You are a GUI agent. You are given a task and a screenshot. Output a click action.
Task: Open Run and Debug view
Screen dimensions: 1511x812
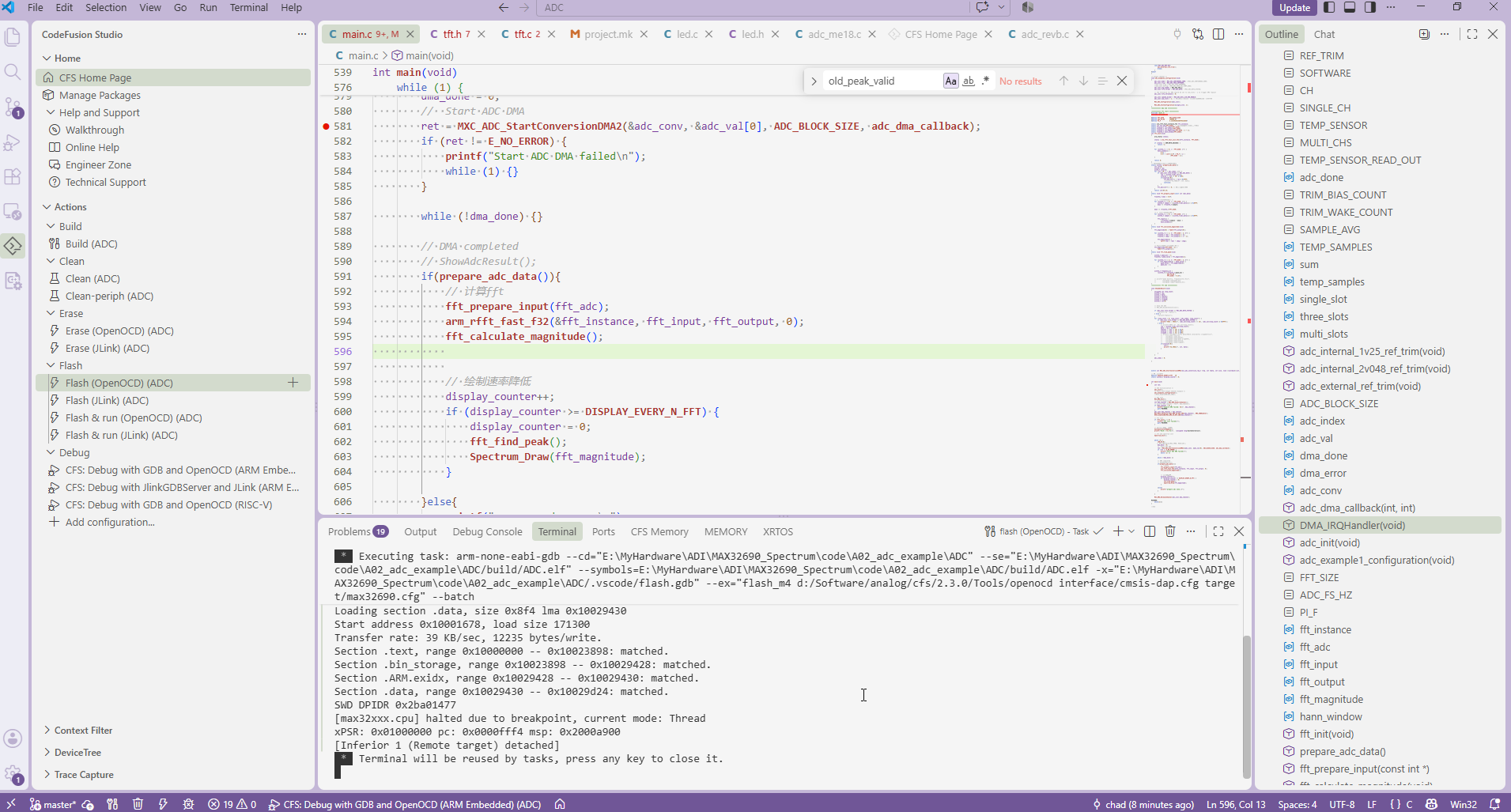(13, 142)
